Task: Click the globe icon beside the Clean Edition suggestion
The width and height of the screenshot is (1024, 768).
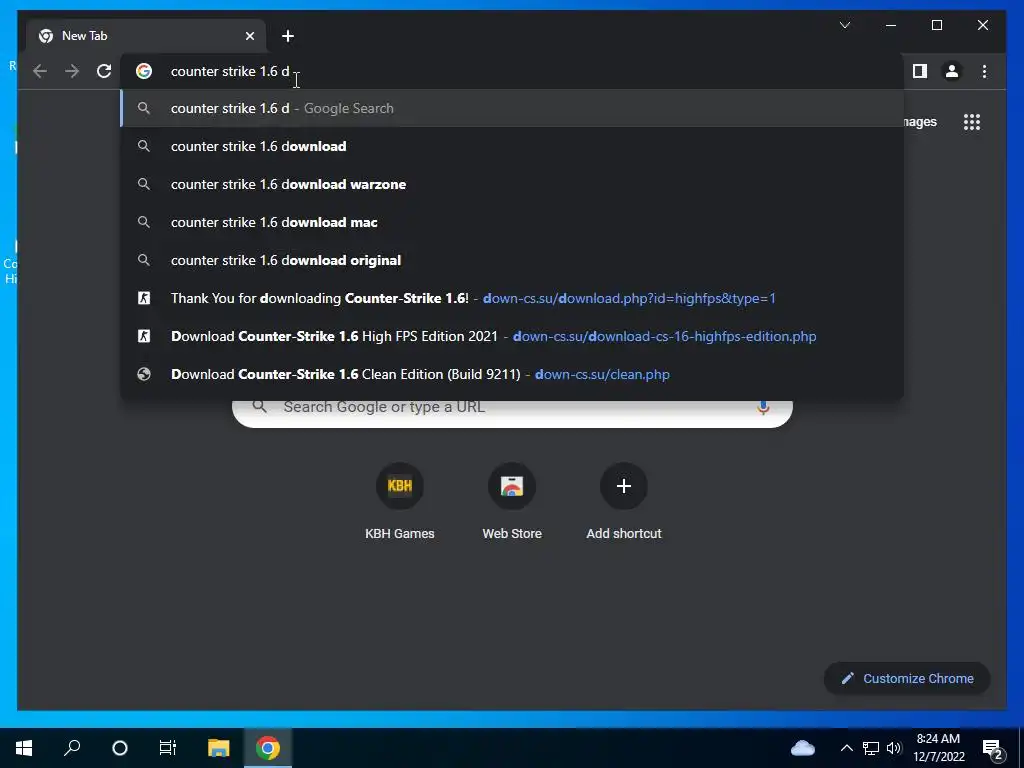Action: 144,374
